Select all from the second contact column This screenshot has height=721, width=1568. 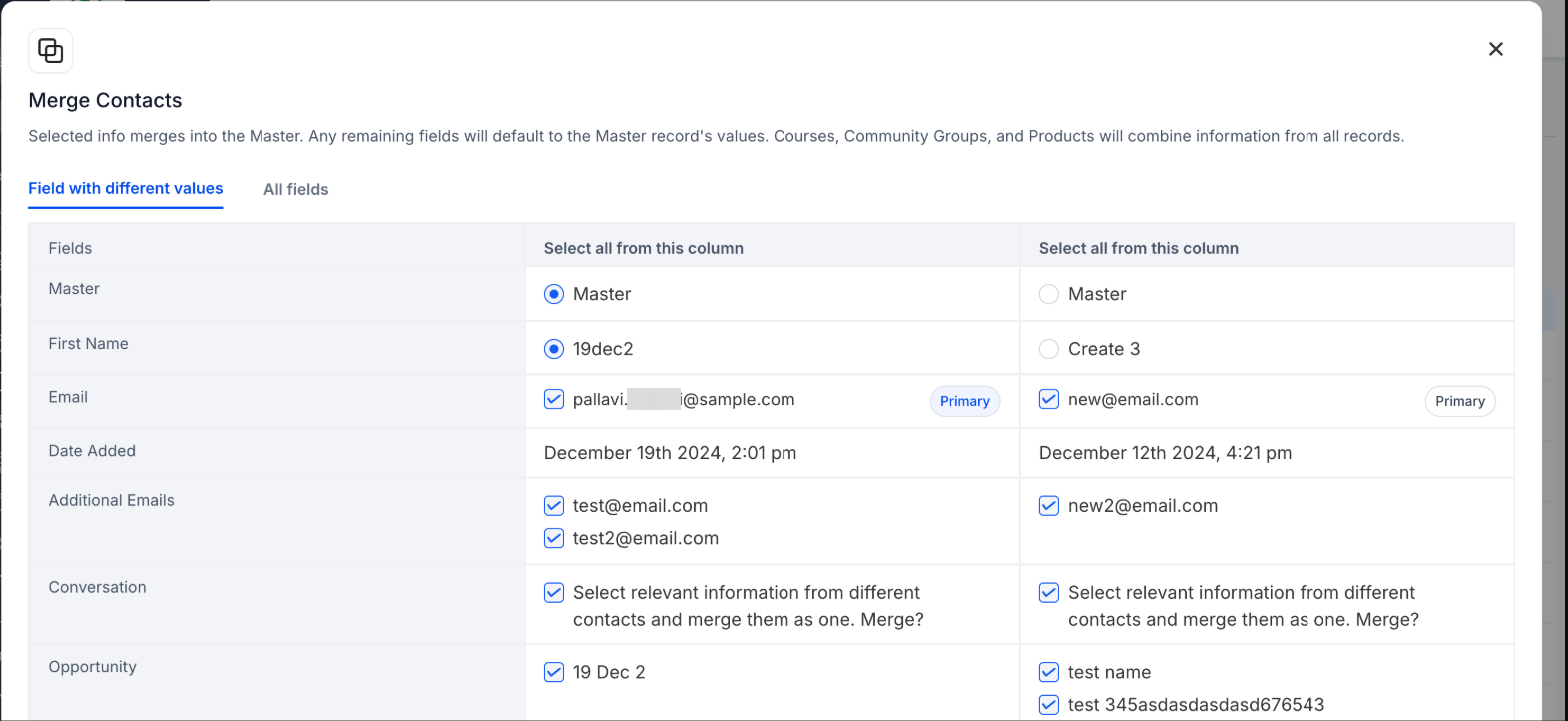pos(1138,248)
